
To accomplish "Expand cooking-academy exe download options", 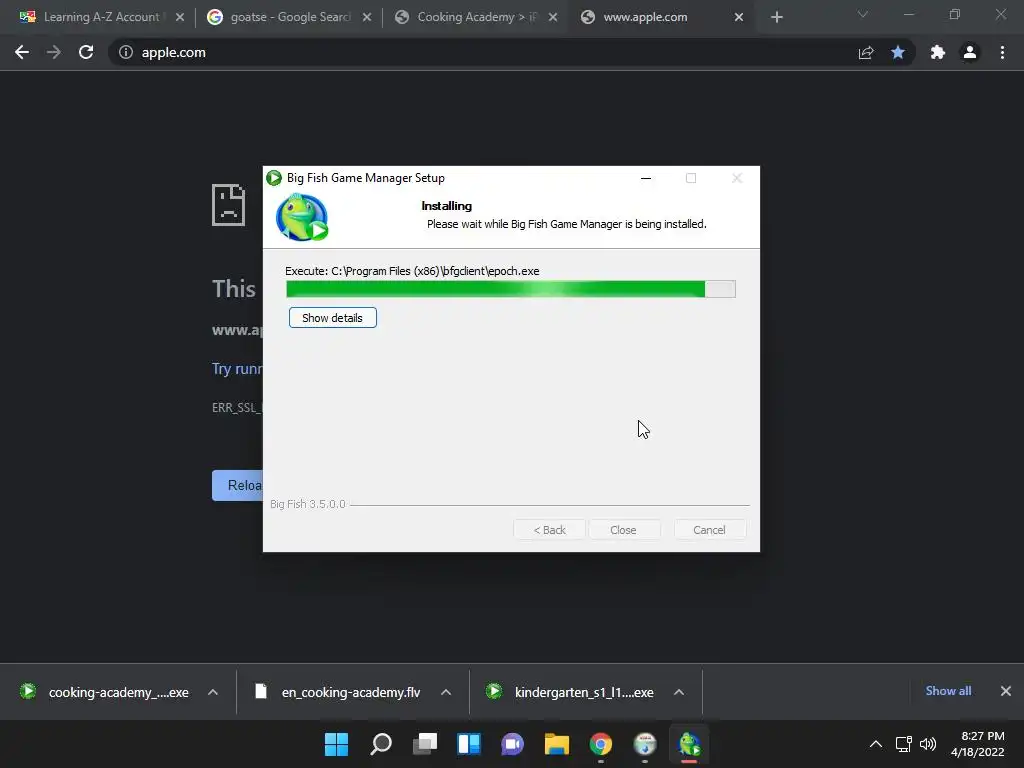I will pos(213,692).
